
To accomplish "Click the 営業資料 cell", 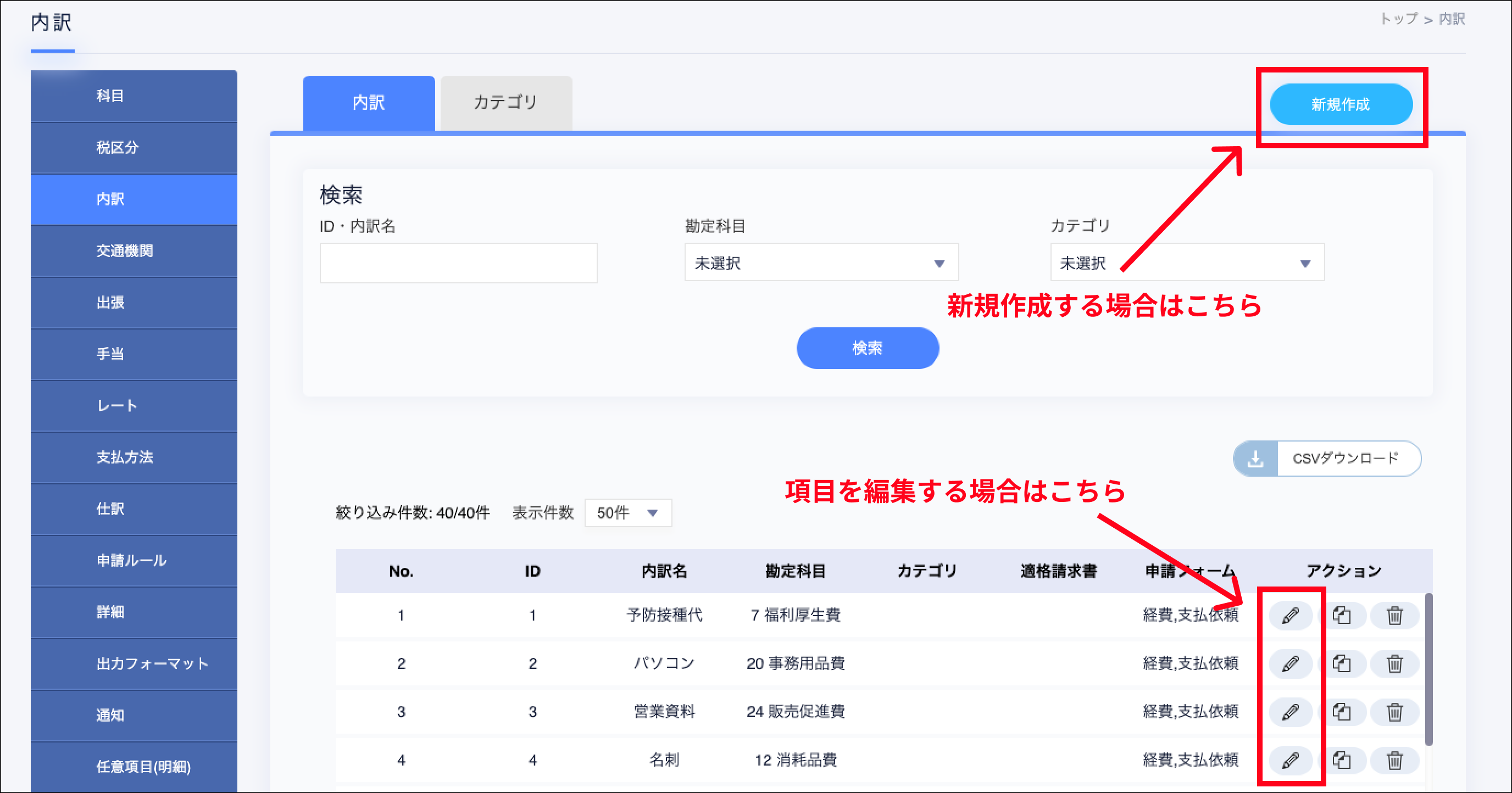I will coord(664,712).
